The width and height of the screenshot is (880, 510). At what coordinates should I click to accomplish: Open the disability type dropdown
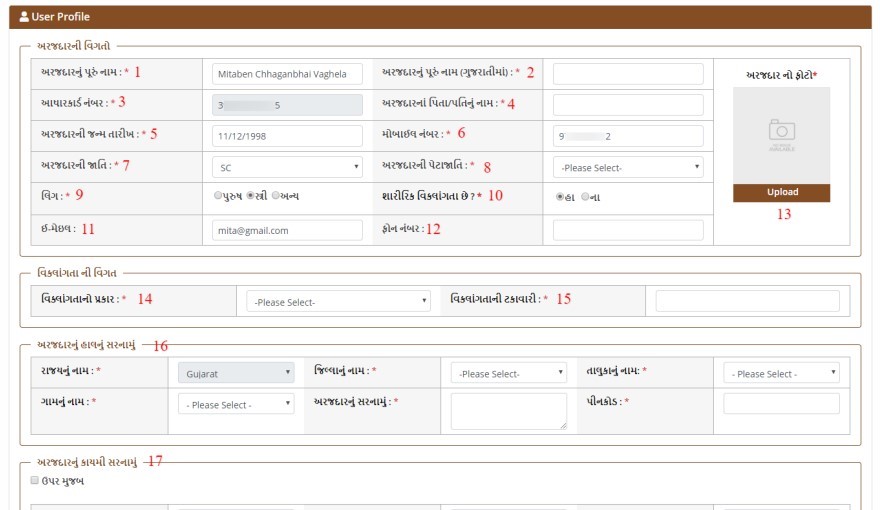(x=338, y=301)
